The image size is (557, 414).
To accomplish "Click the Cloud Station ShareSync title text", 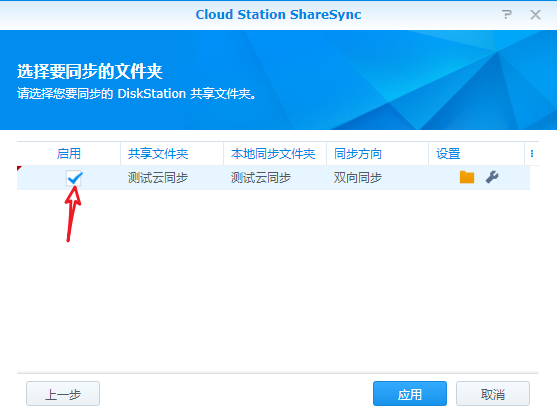I will [x=278, y=15].
